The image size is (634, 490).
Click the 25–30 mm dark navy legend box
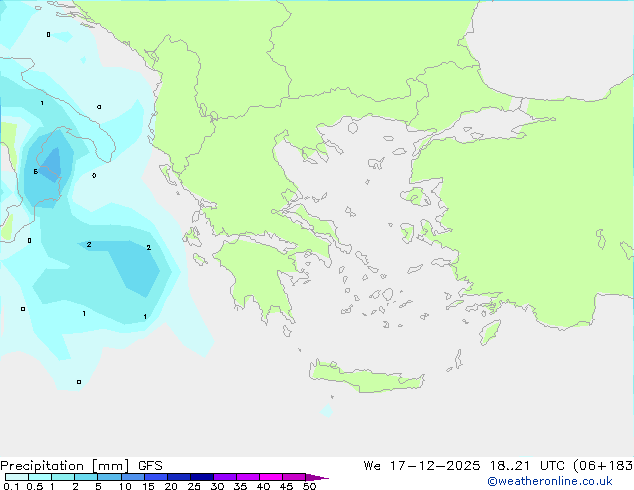pos(202,477)
